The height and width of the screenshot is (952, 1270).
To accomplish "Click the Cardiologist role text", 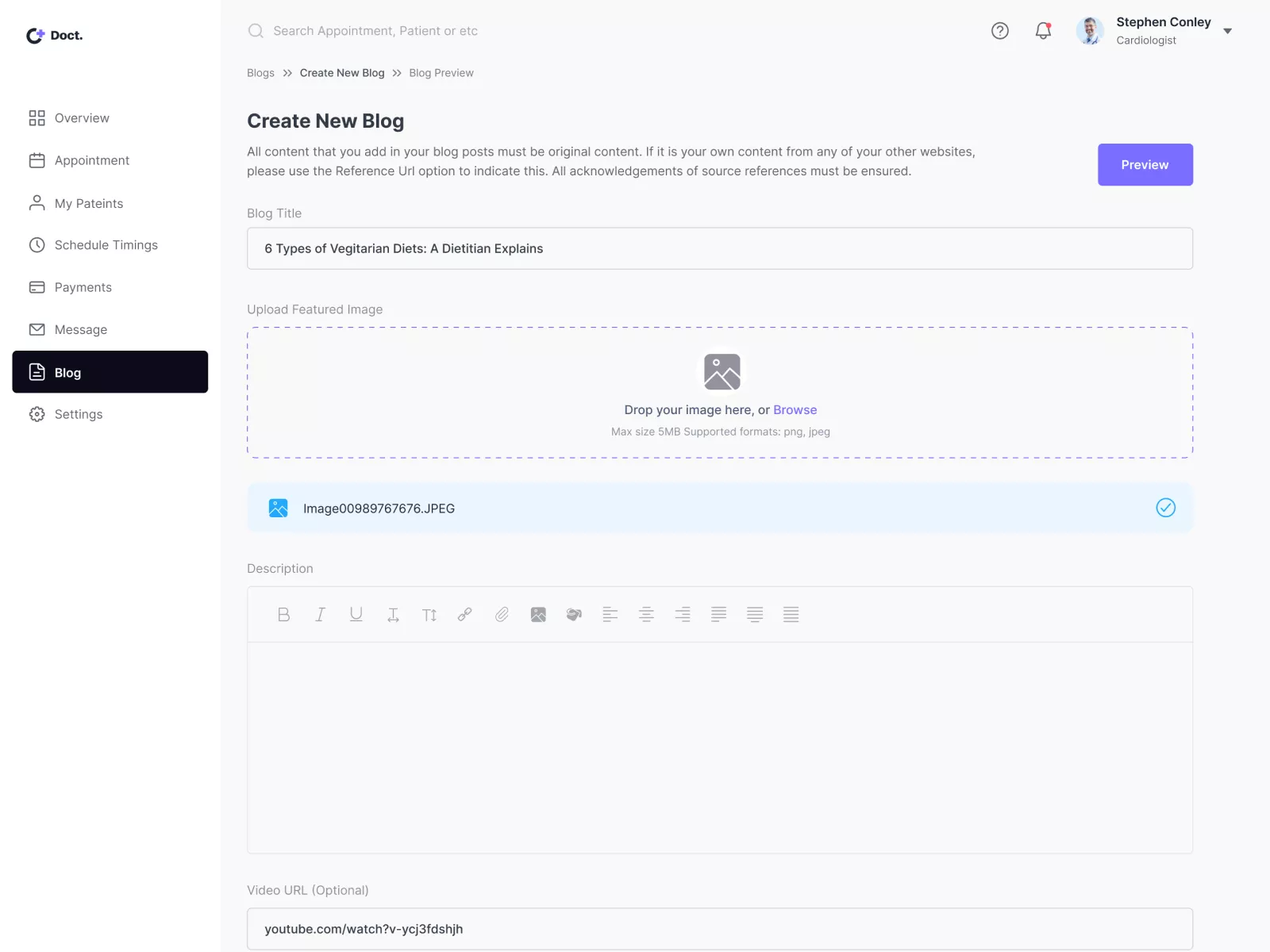I will tap(1146, 40).
